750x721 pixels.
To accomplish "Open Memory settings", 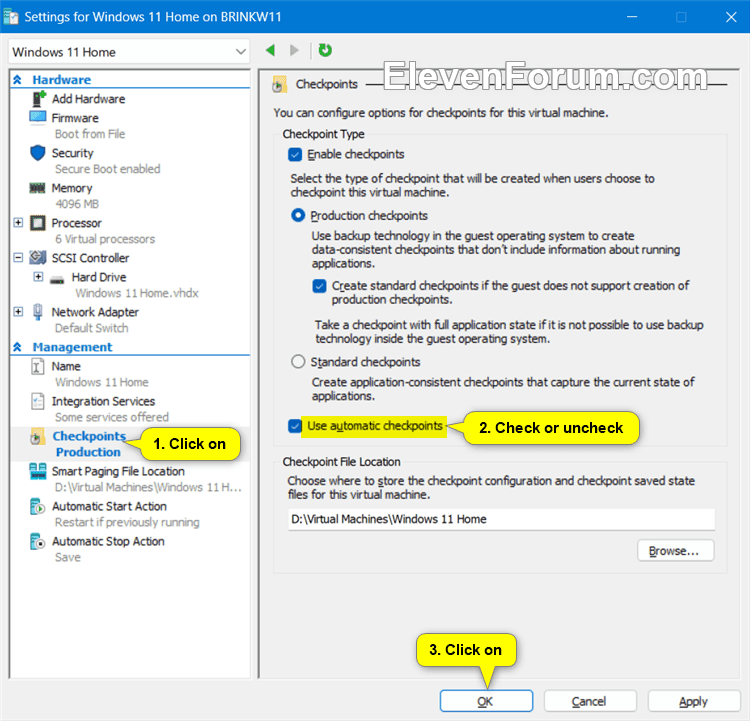I will pos(72,189).
